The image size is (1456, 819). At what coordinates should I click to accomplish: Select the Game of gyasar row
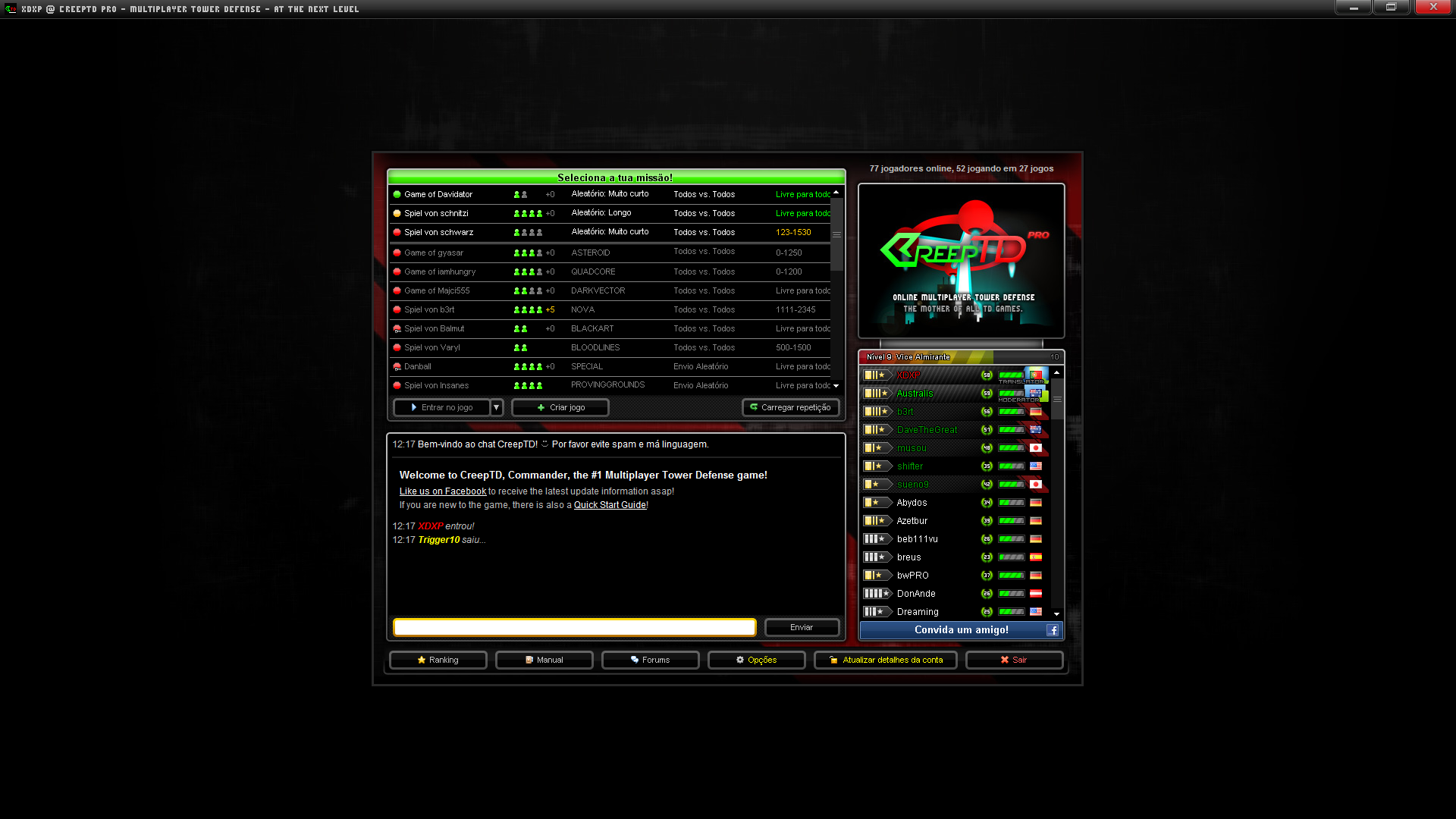click(x=610, y=253)
